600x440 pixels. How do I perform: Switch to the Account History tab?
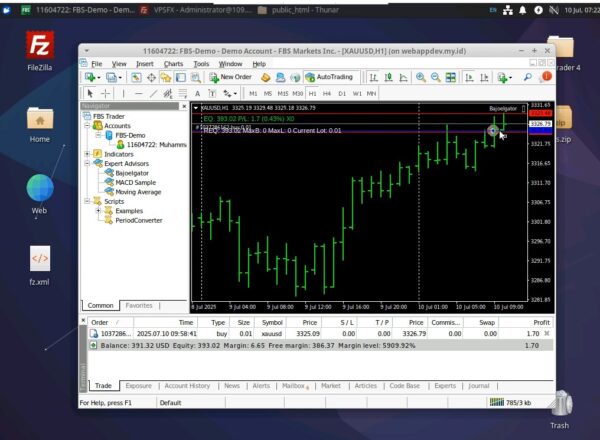coord(187,386)
